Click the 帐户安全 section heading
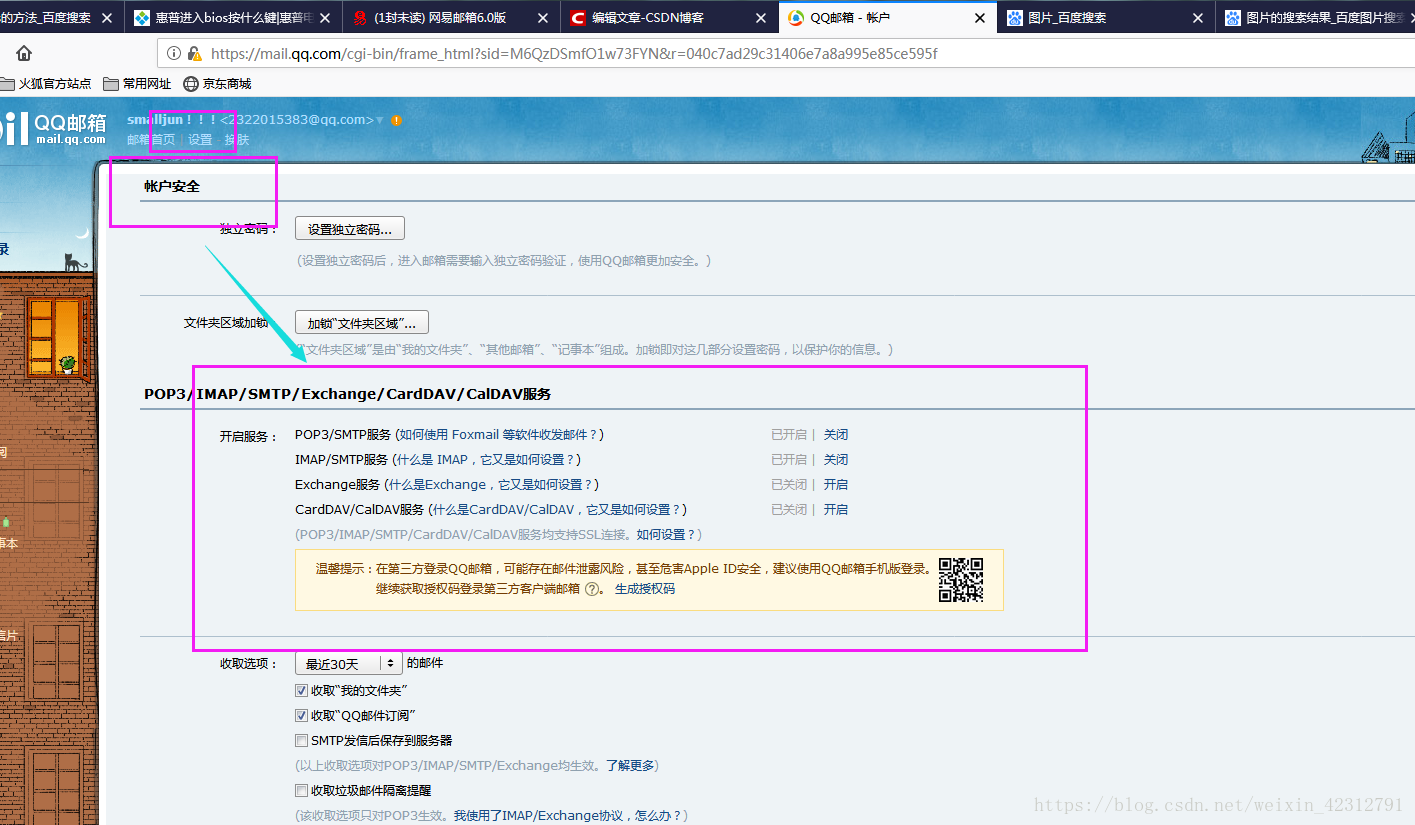This screenshot has height=825, width=1415. [x=172, y=187]
